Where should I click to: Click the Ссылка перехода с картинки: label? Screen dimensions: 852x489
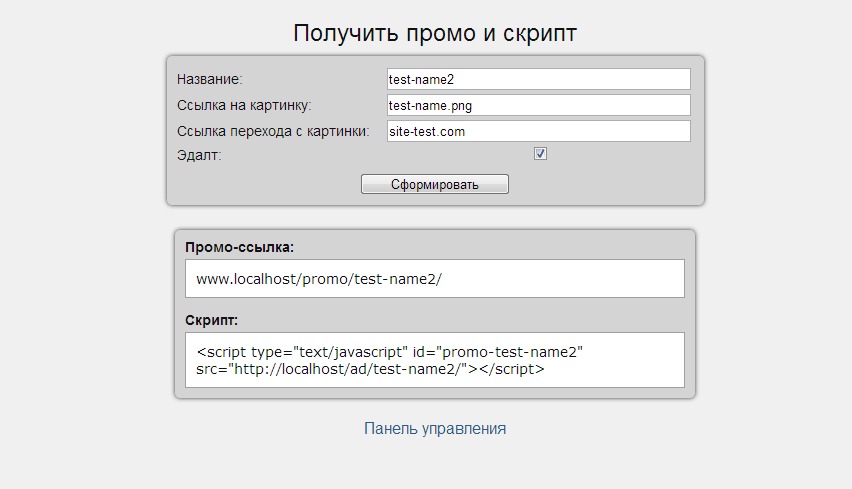273,131
